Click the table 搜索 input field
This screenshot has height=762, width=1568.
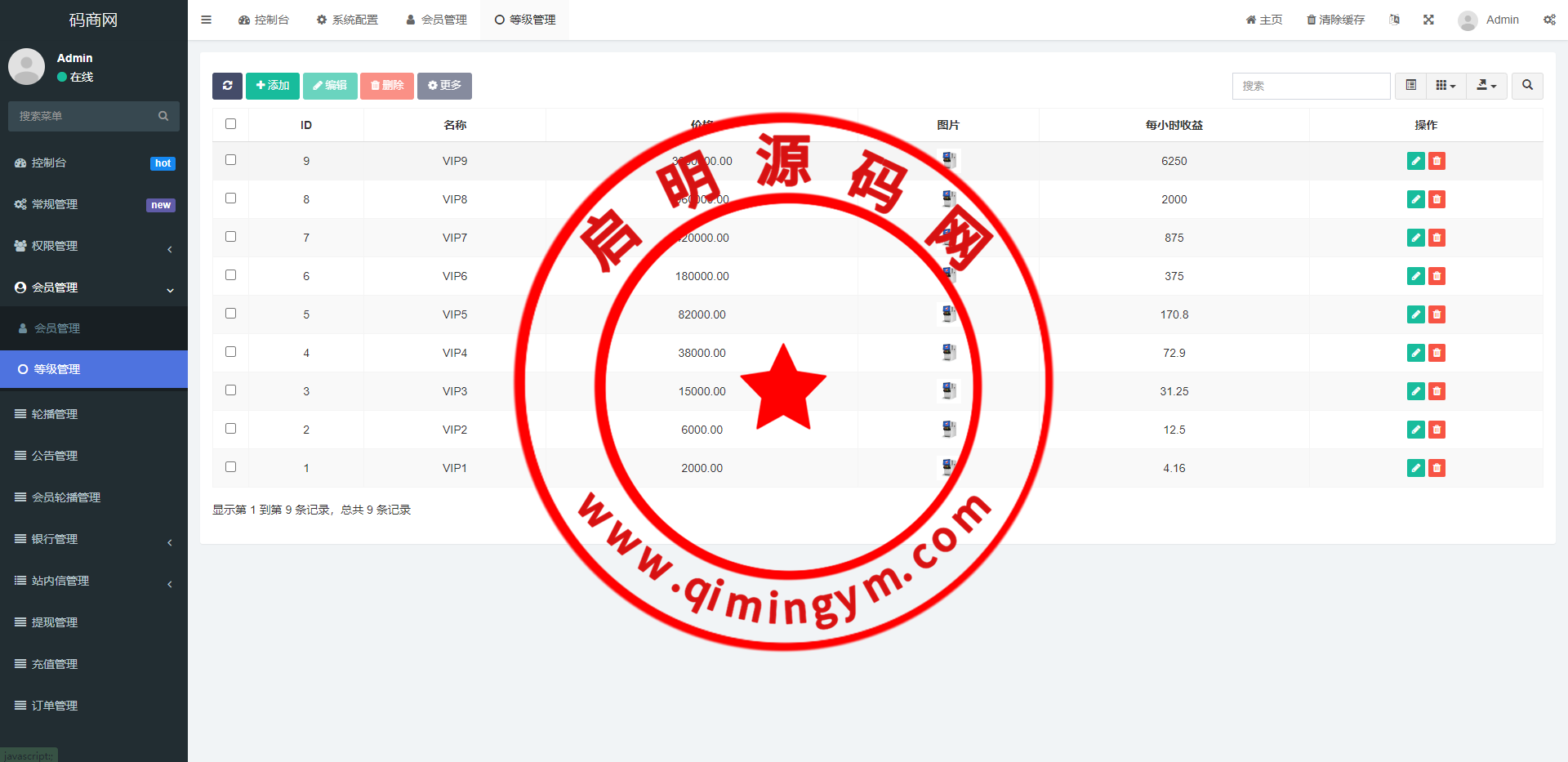(x=1311, y=86)
